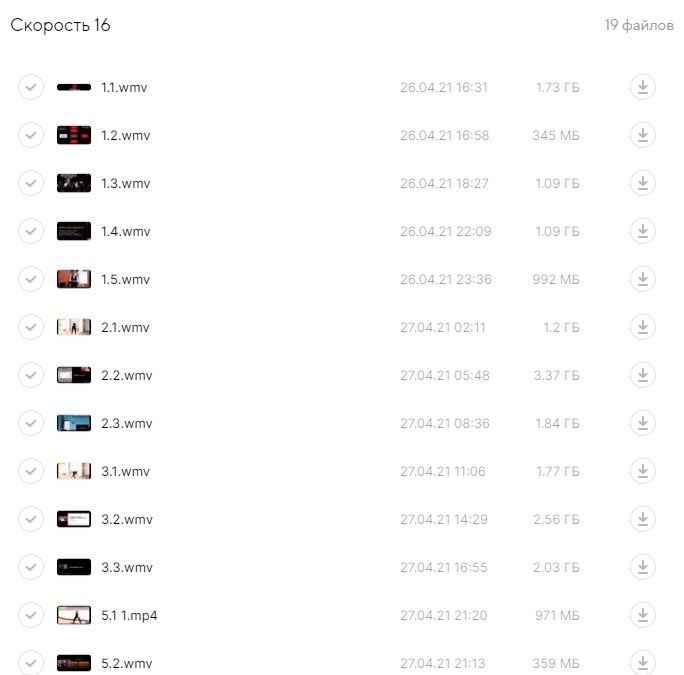
Task: Mark 3.2.wmv as selected
Action: point(31,519)
